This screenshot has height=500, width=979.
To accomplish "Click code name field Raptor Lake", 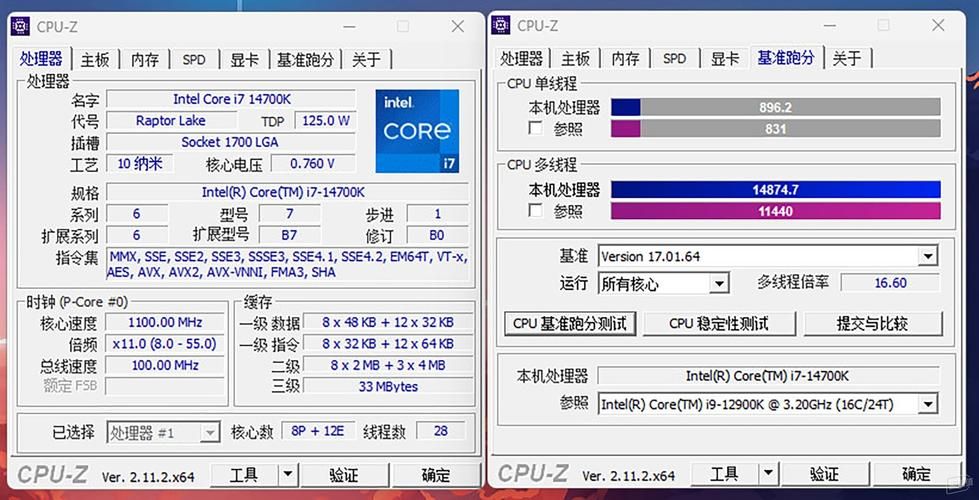I will click(171, 120).
